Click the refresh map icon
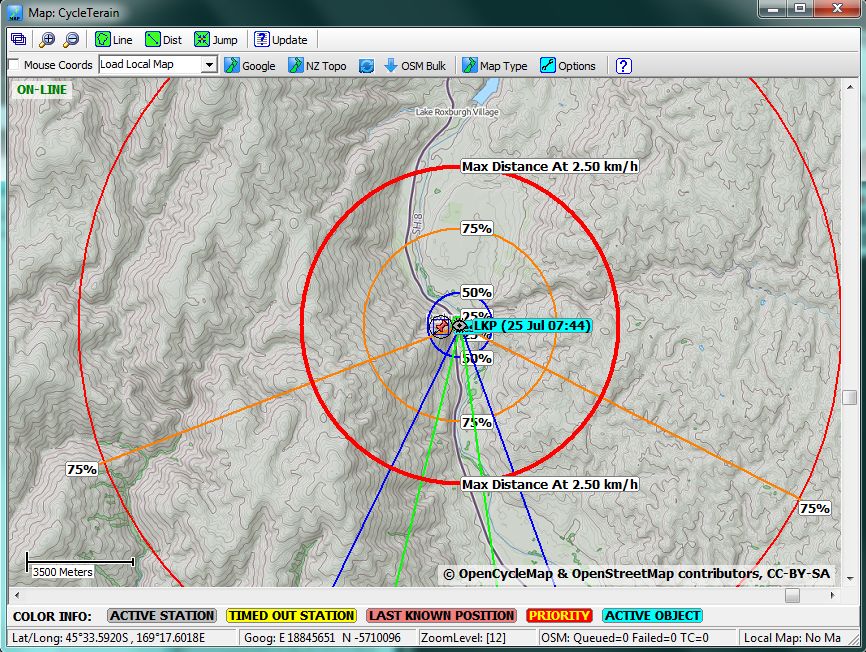The width and height of the screenshot is (866, 652). point(366,66)
